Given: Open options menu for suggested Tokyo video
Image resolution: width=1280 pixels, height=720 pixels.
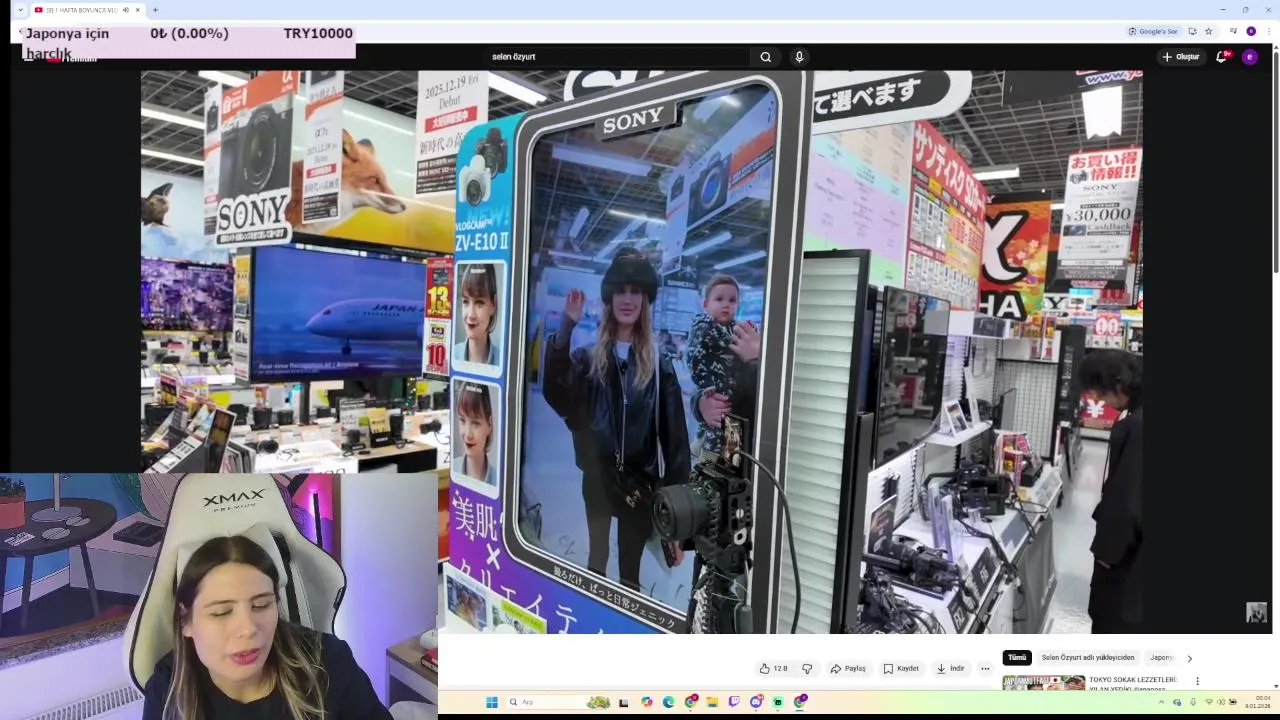Looking at the screenshot, I should (x=1197, y=681).
